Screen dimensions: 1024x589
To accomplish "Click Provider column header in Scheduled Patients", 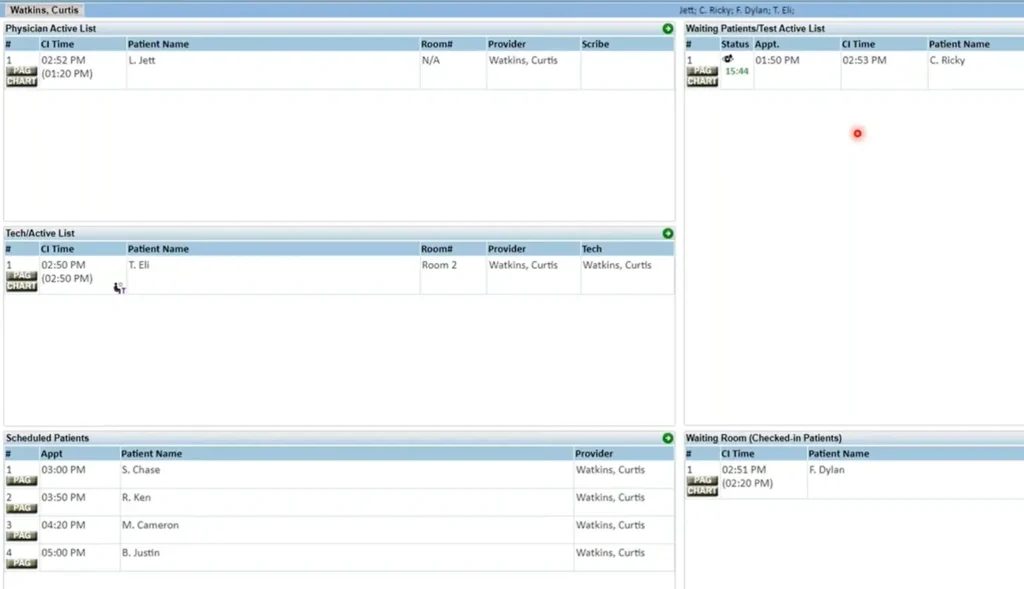I will click(624, 453).
